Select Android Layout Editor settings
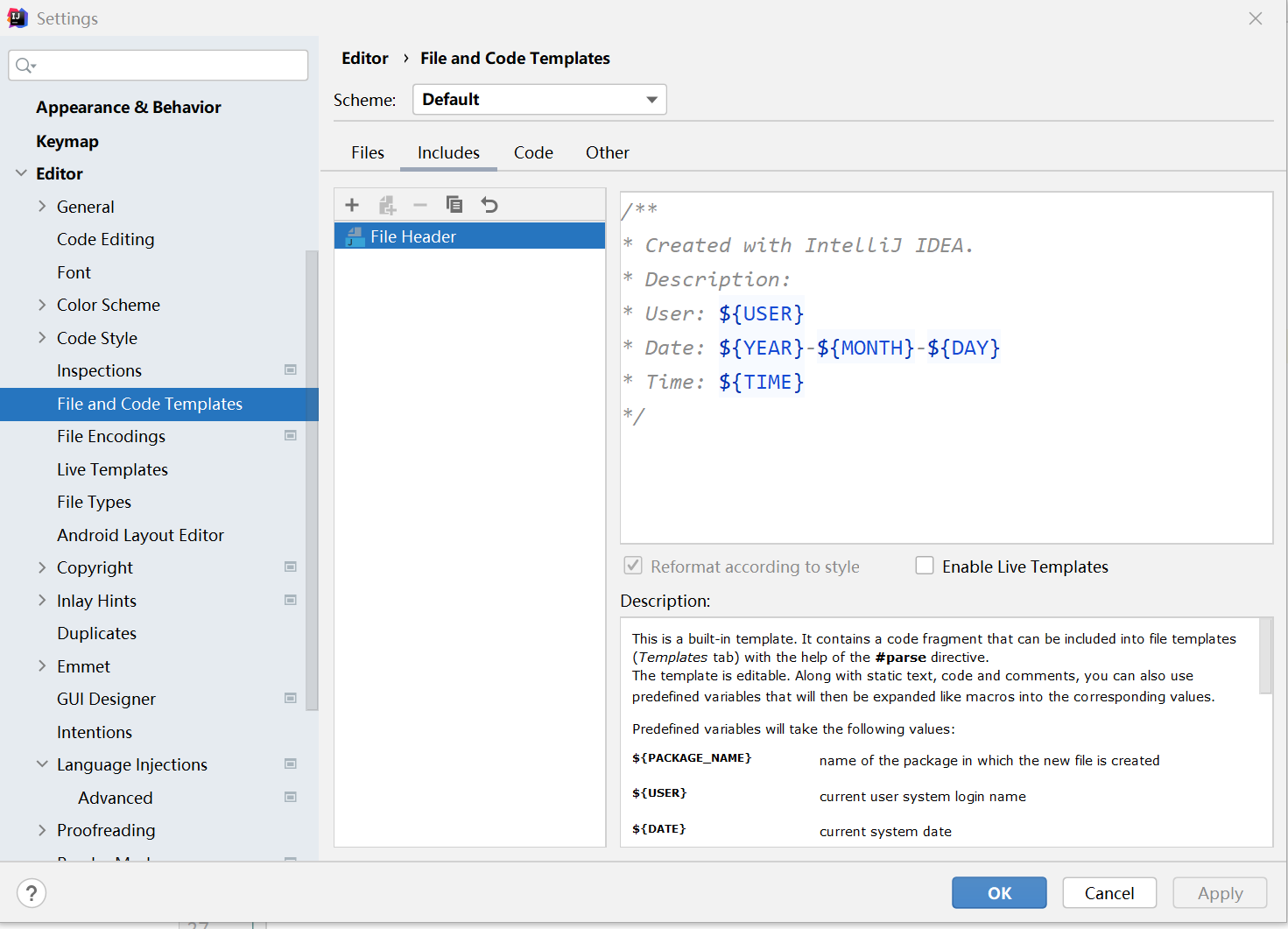 [141, 535]
